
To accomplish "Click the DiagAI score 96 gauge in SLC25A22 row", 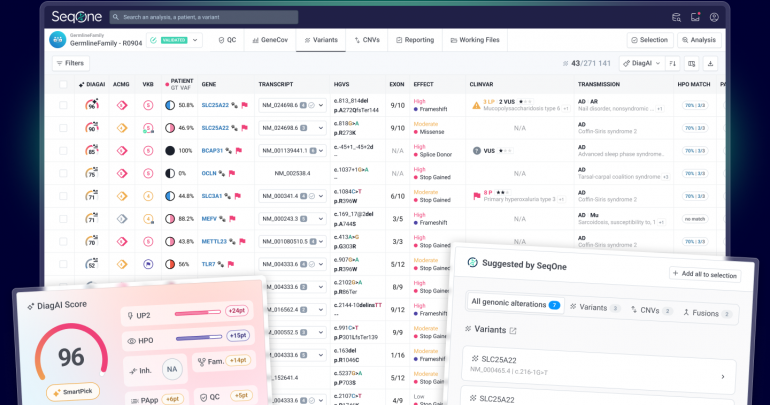I will pos(92,105).
